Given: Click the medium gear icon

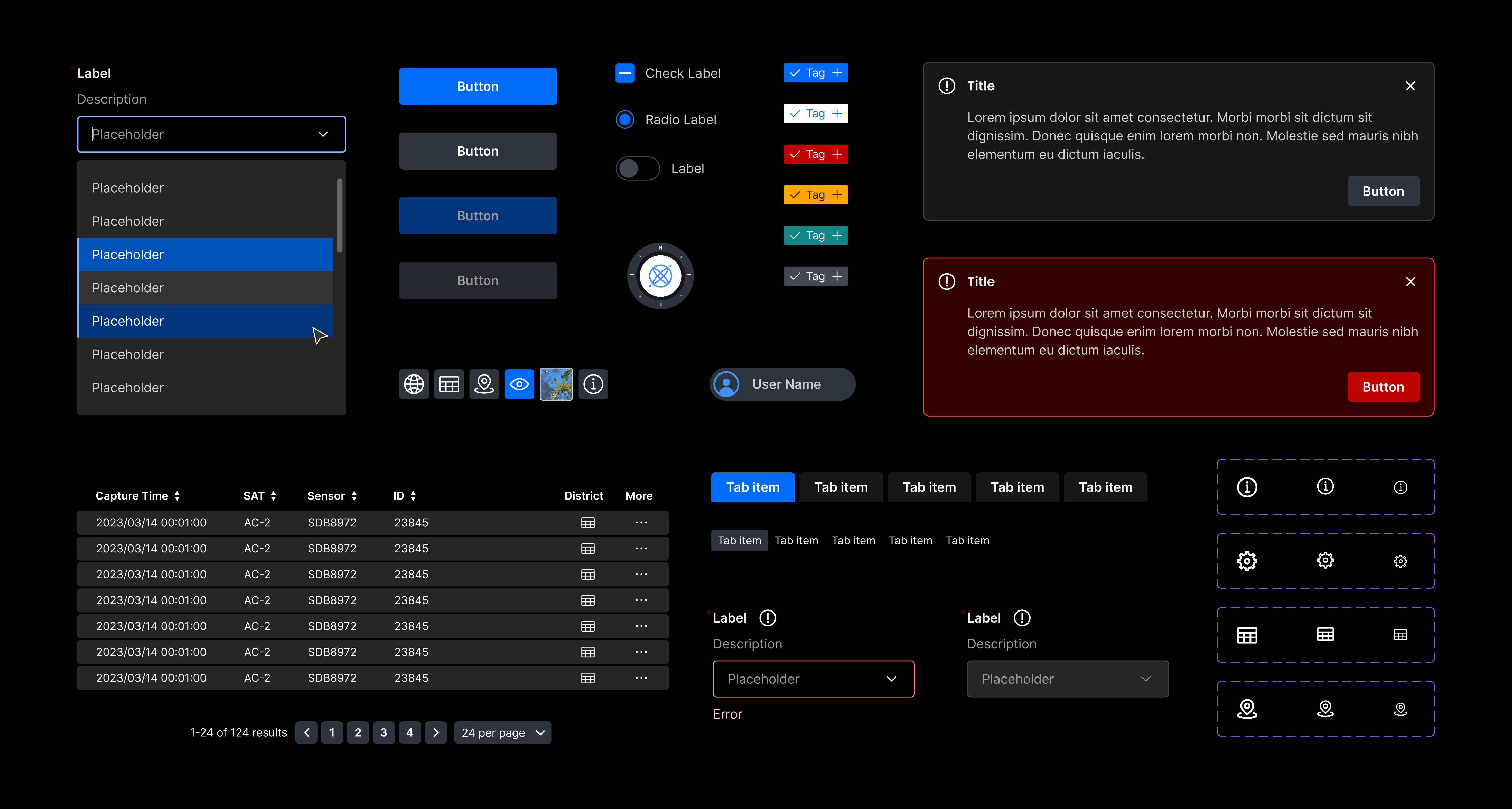Looking at the screenshot, I should (1325, 560).
